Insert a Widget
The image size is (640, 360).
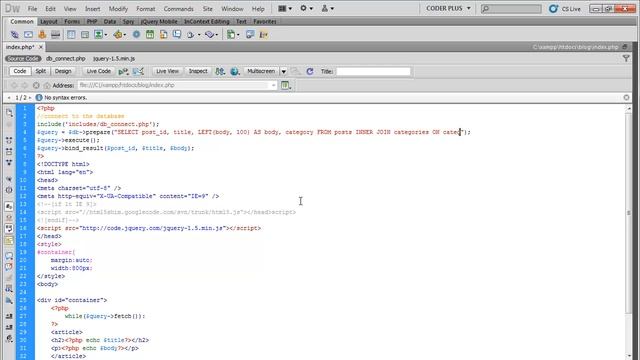pyautogui.click(x=136, y=35)
